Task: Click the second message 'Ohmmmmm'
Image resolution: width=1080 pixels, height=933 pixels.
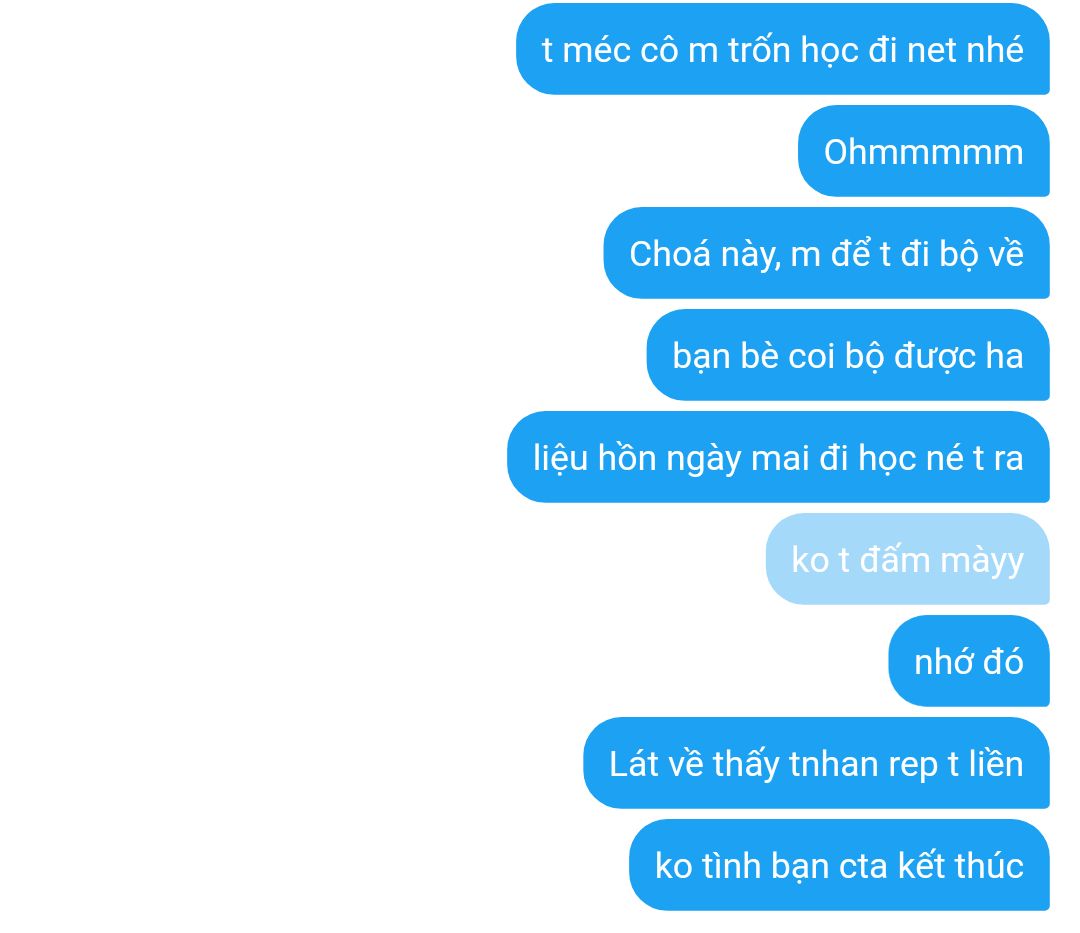Action: 924,151
